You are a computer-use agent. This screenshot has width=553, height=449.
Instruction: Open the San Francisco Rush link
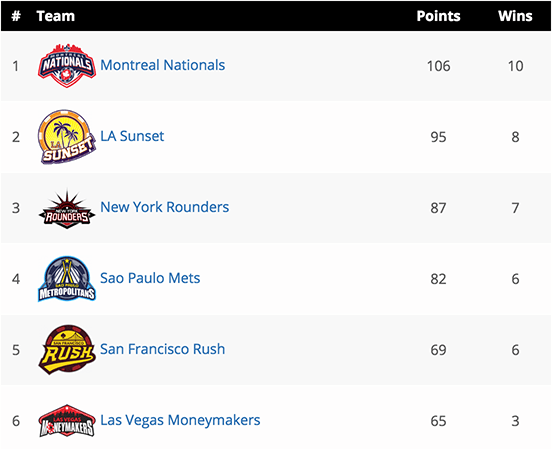[163, 349]
